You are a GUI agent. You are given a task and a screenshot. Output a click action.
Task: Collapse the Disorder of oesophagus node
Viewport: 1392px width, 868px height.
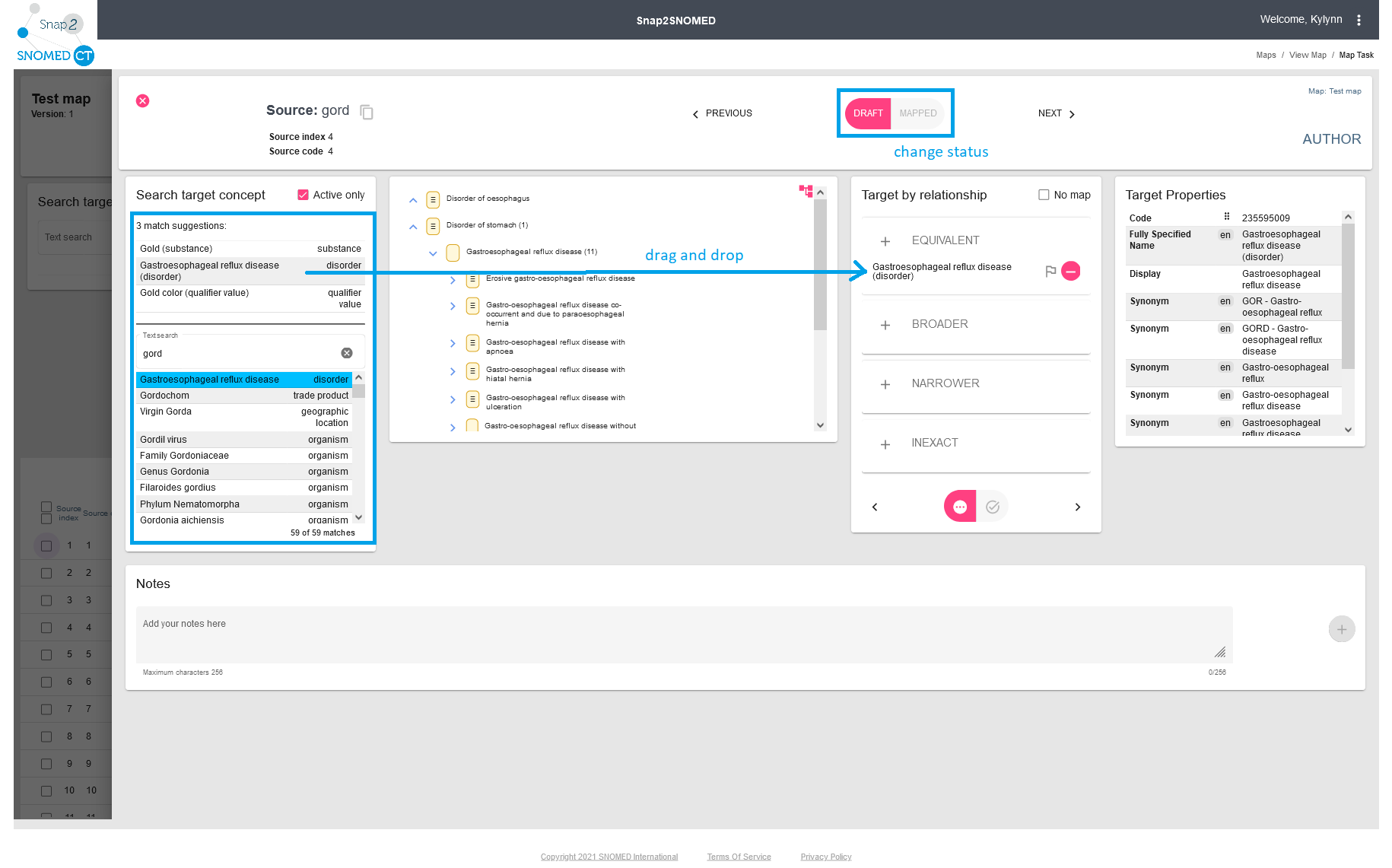pos(413,200)
